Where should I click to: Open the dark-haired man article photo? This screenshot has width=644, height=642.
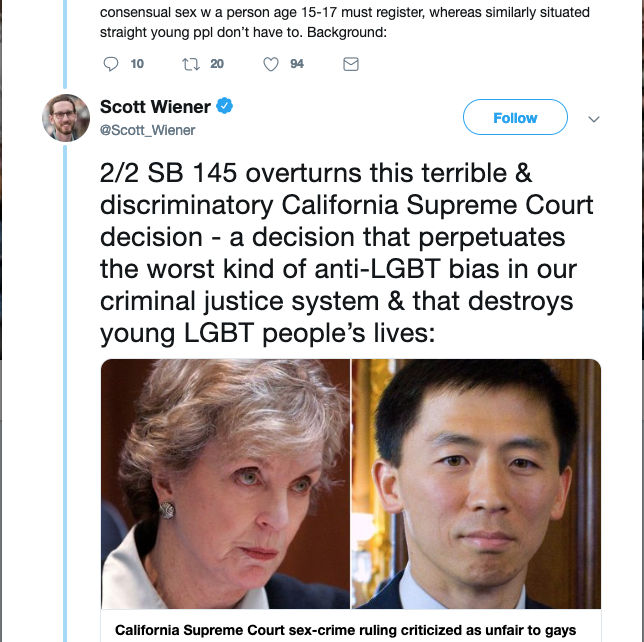(476, 484)
